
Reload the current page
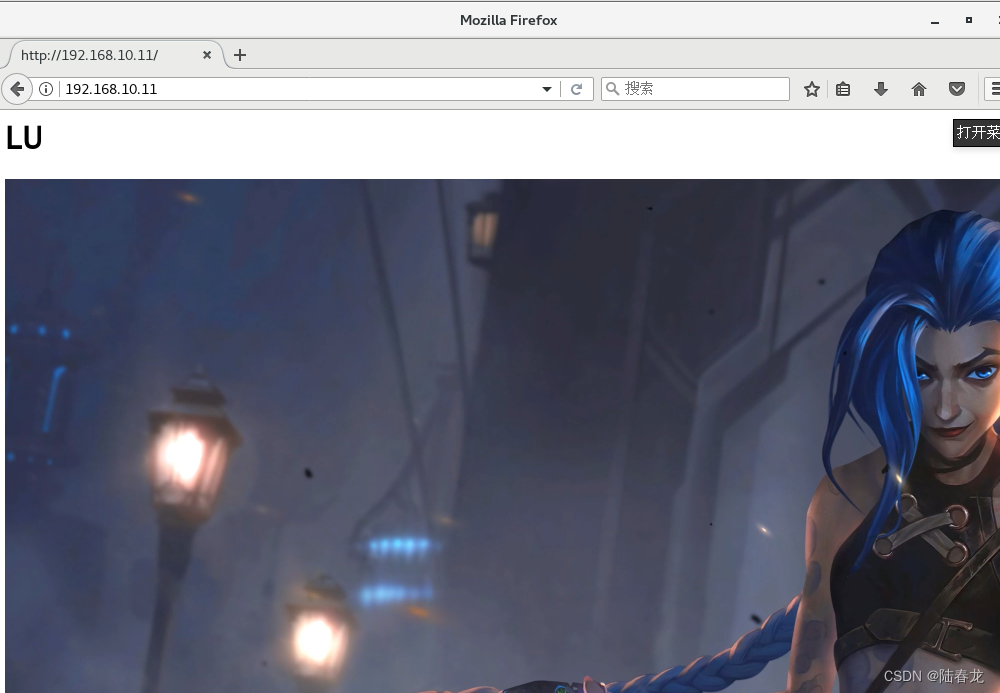[x=577, y=89]
